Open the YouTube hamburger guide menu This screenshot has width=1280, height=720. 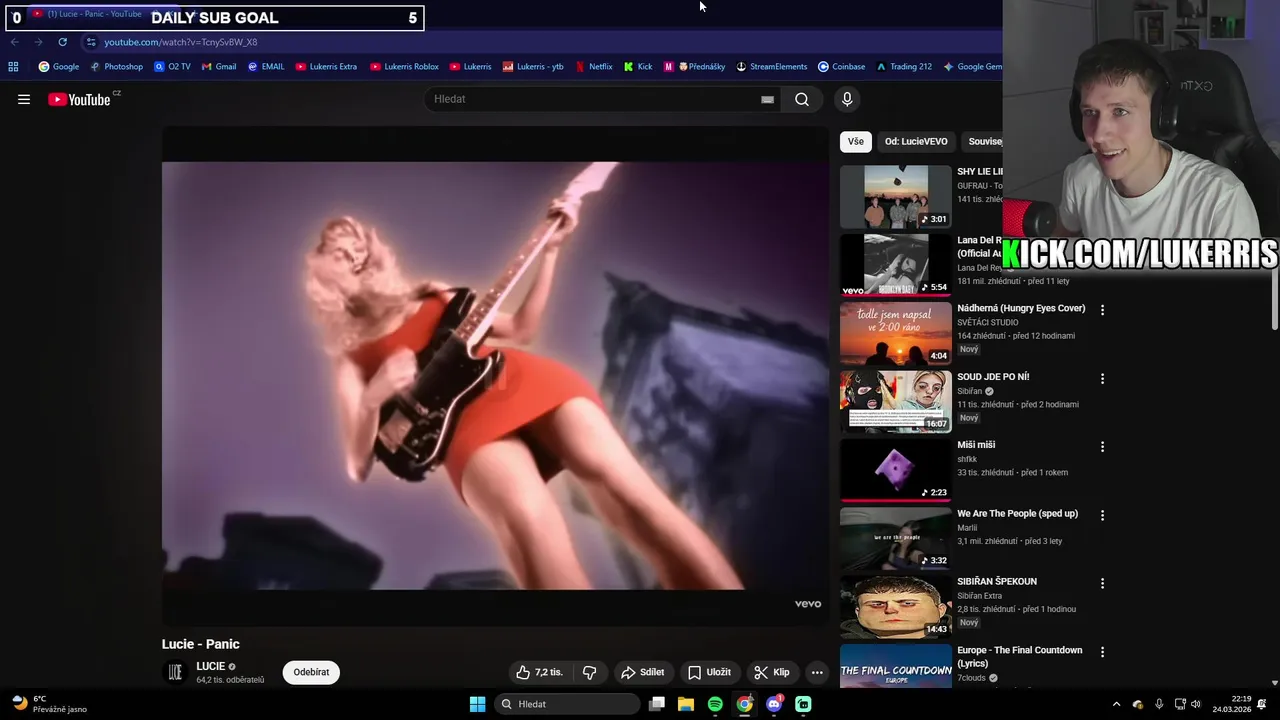coord(24,99)
